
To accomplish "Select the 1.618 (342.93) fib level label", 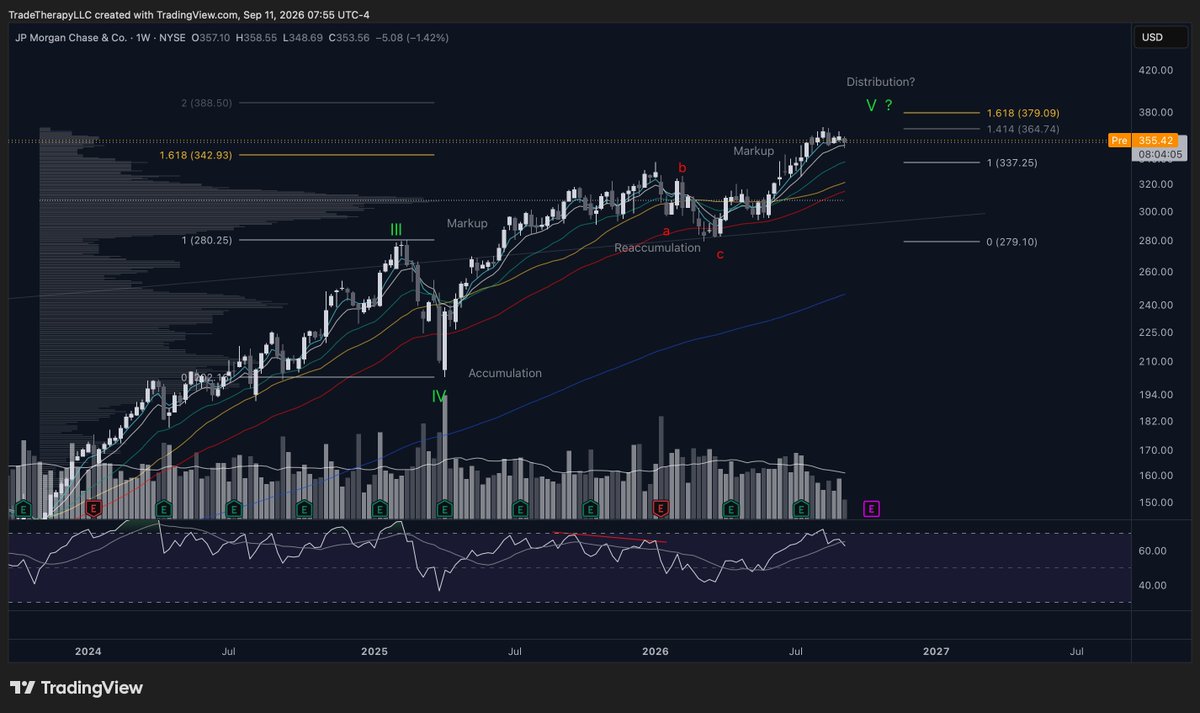I will click(195, 155).
